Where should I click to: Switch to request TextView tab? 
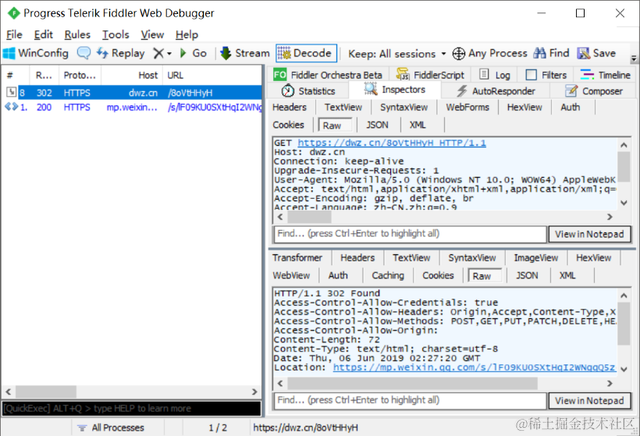(343, 107)
